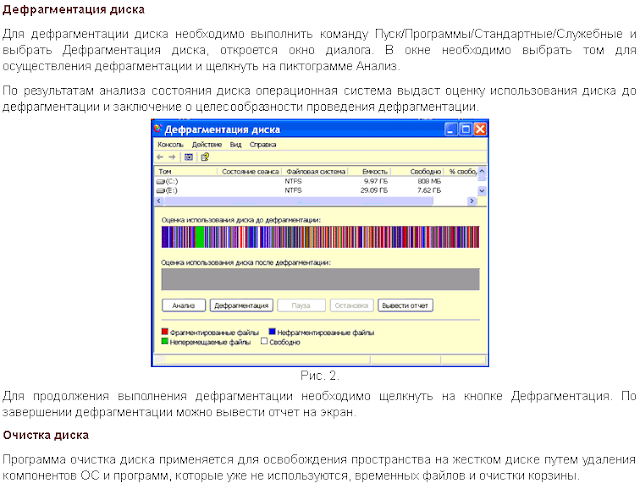Click the 29.09 ГБ capacity value
Image resolution: width=640 pixels, height=489 pixels.
pyautogui.click(x=374, y=191)
